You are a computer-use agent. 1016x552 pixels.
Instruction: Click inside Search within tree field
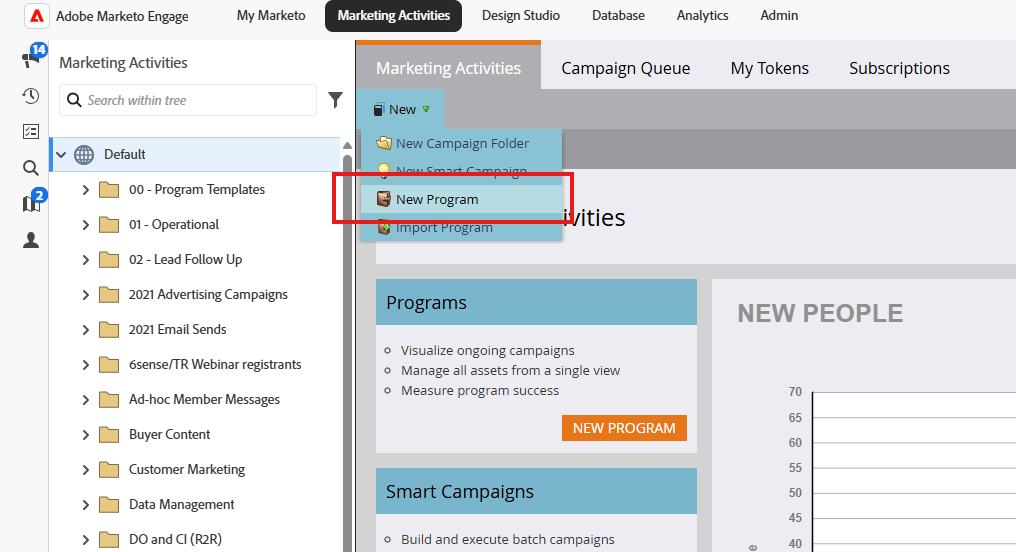[x=188, y=100]
